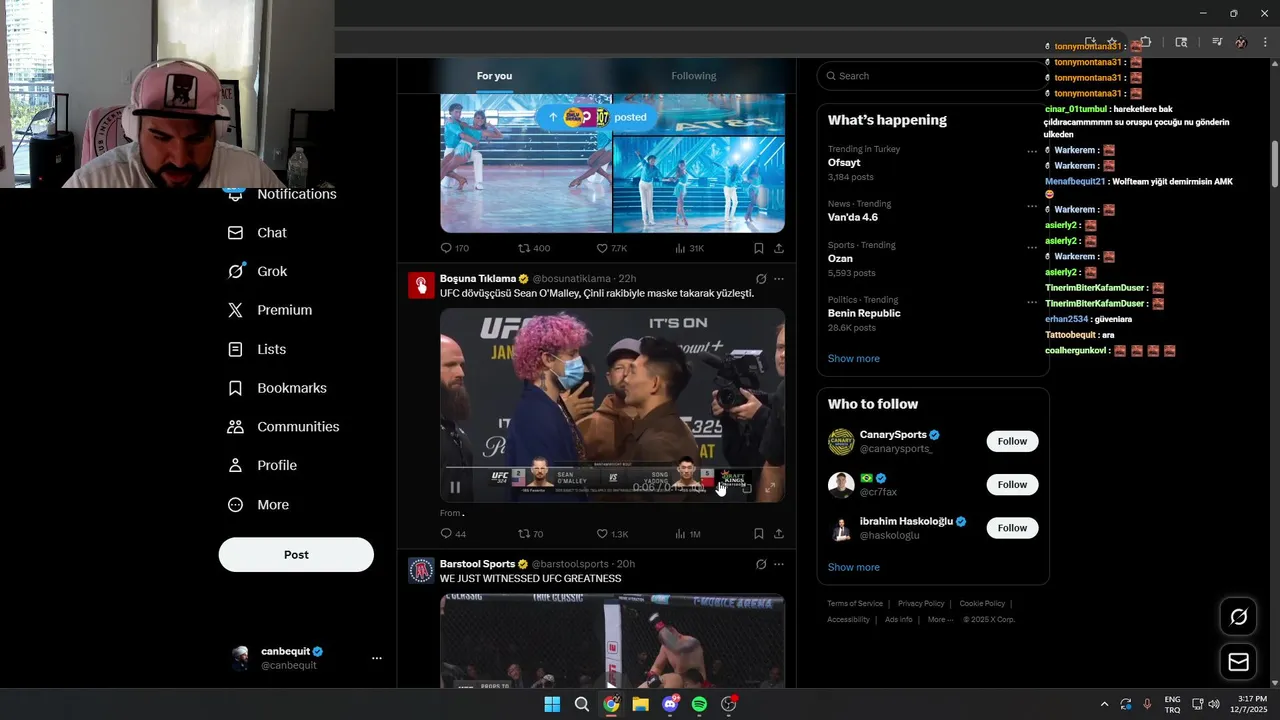This screenshot has height=720, width=1280.
Task: Switch to the For you tab
Action: pos(494,76)
